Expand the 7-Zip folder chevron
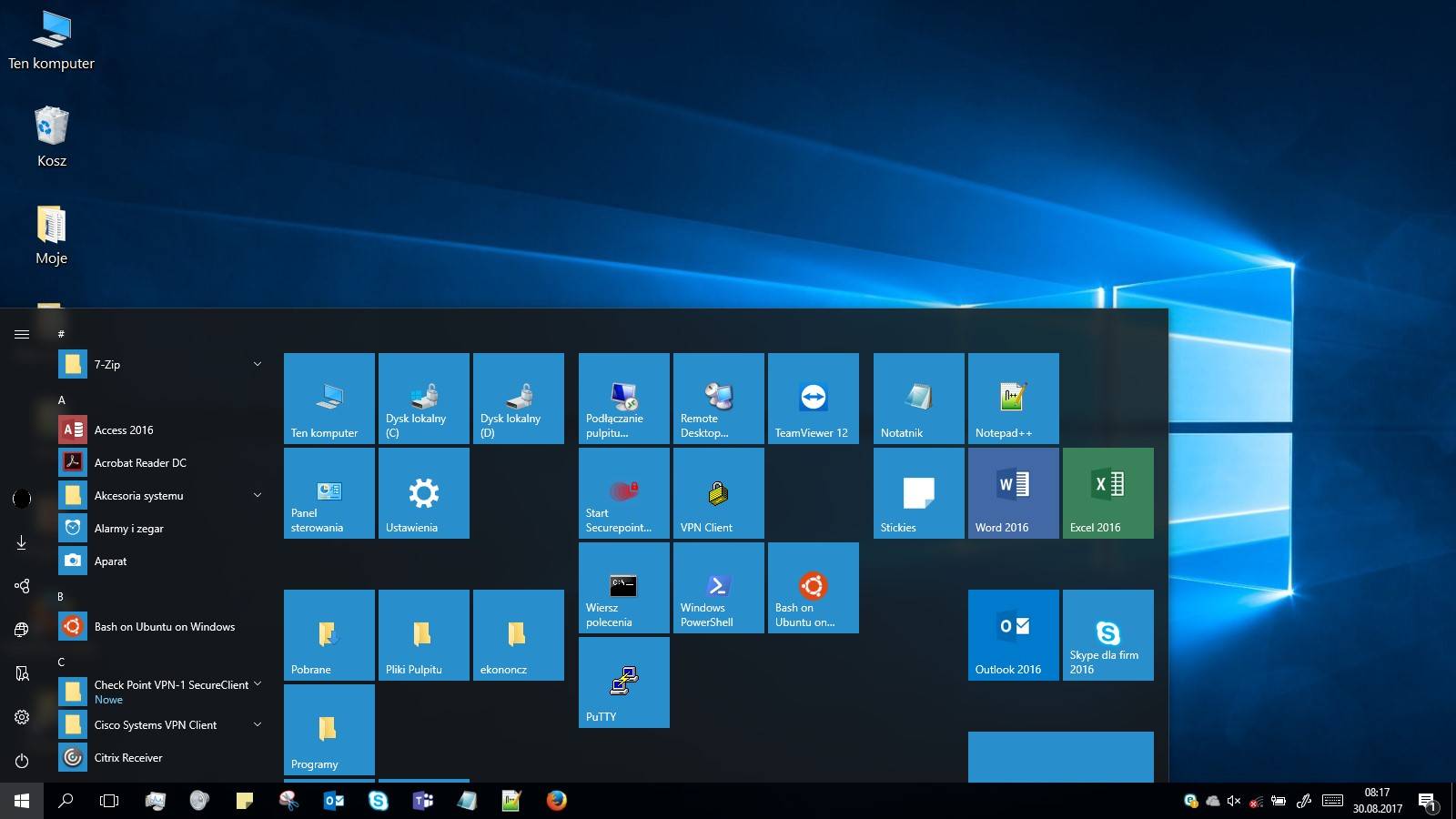 (258, 364)
